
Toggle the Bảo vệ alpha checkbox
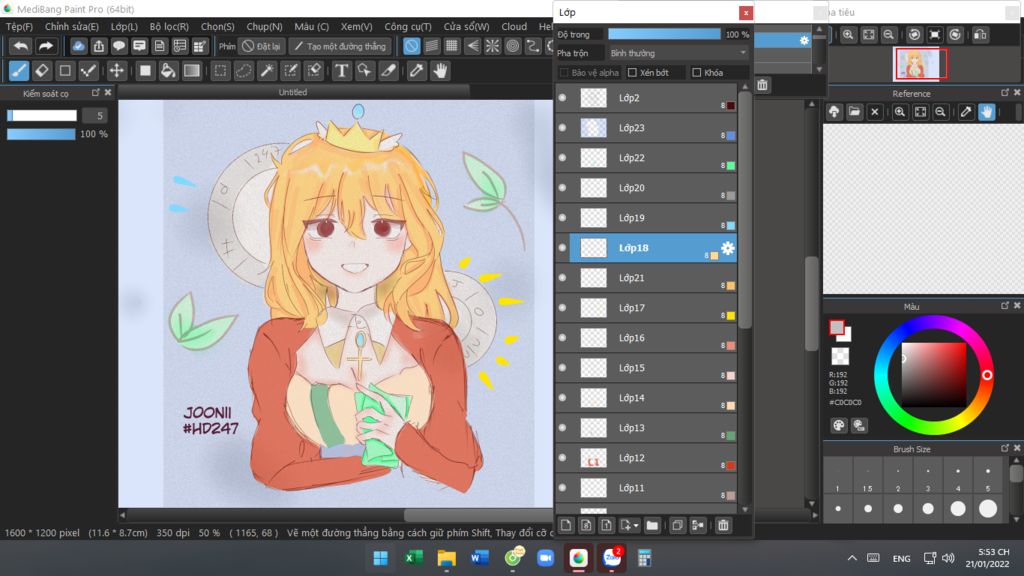[564, 72]
